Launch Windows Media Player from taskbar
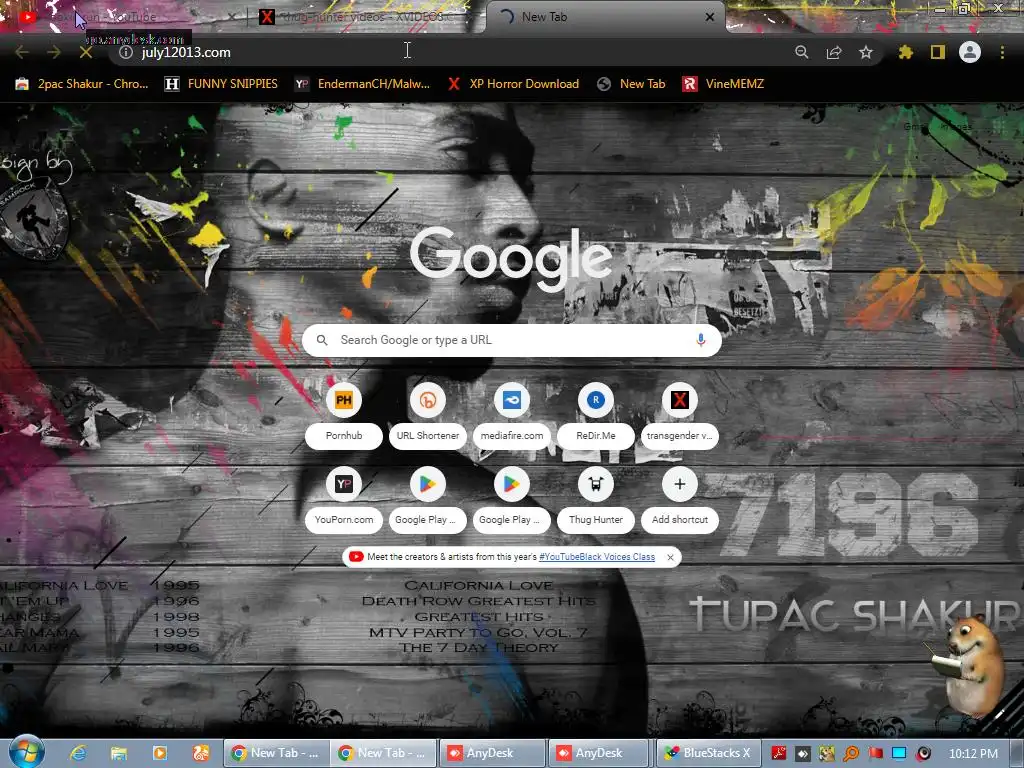 click(x=159, y=753)
